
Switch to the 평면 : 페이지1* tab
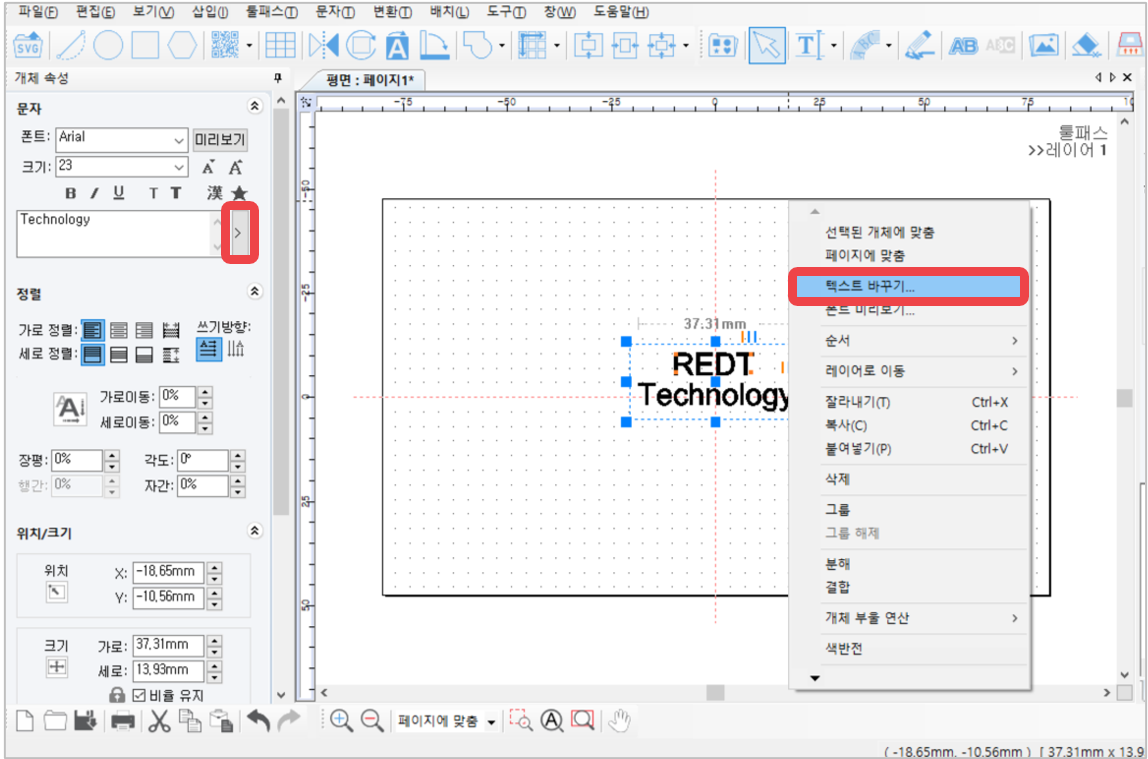coord(369,80)
